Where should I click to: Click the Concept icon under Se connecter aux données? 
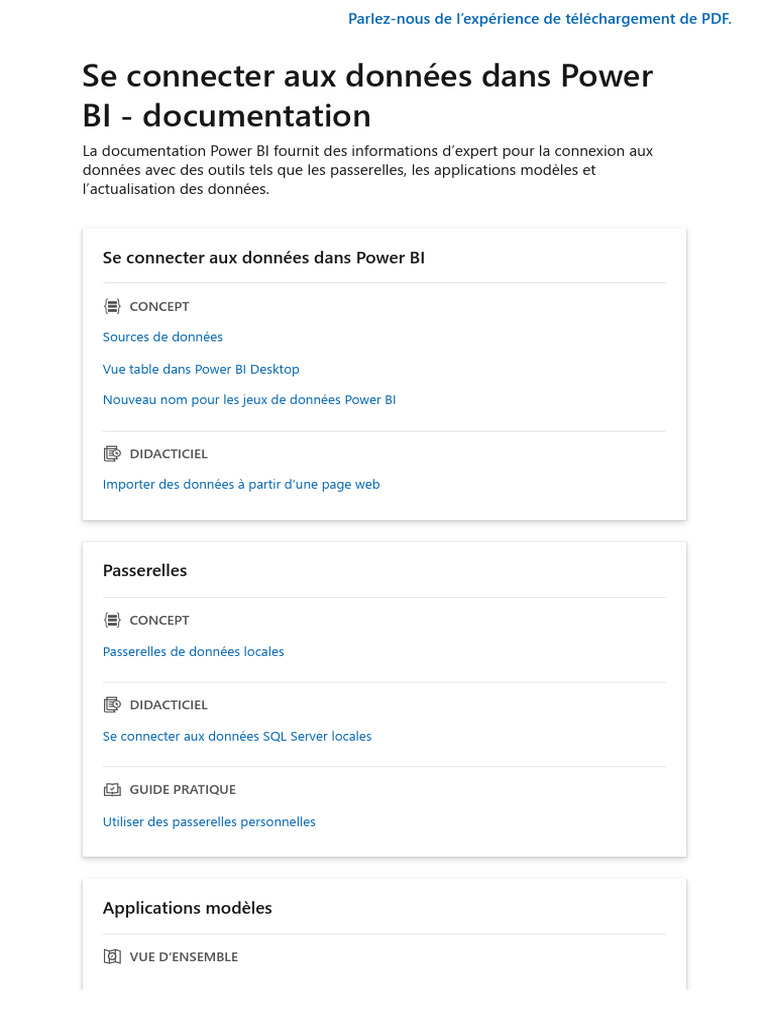point(112,307)
